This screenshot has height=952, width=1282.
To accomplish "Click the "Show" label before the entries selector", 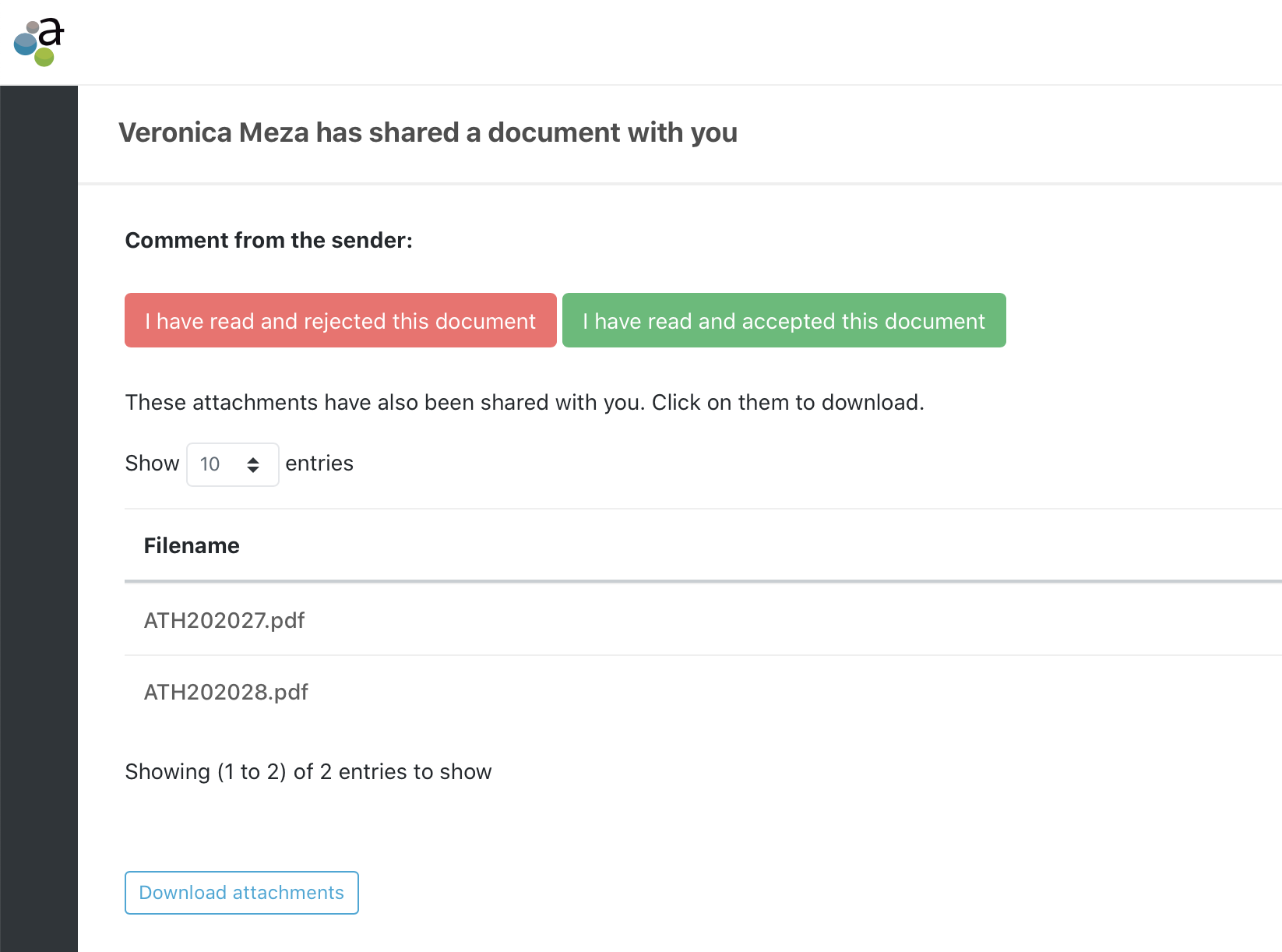I will coord(152,464).
